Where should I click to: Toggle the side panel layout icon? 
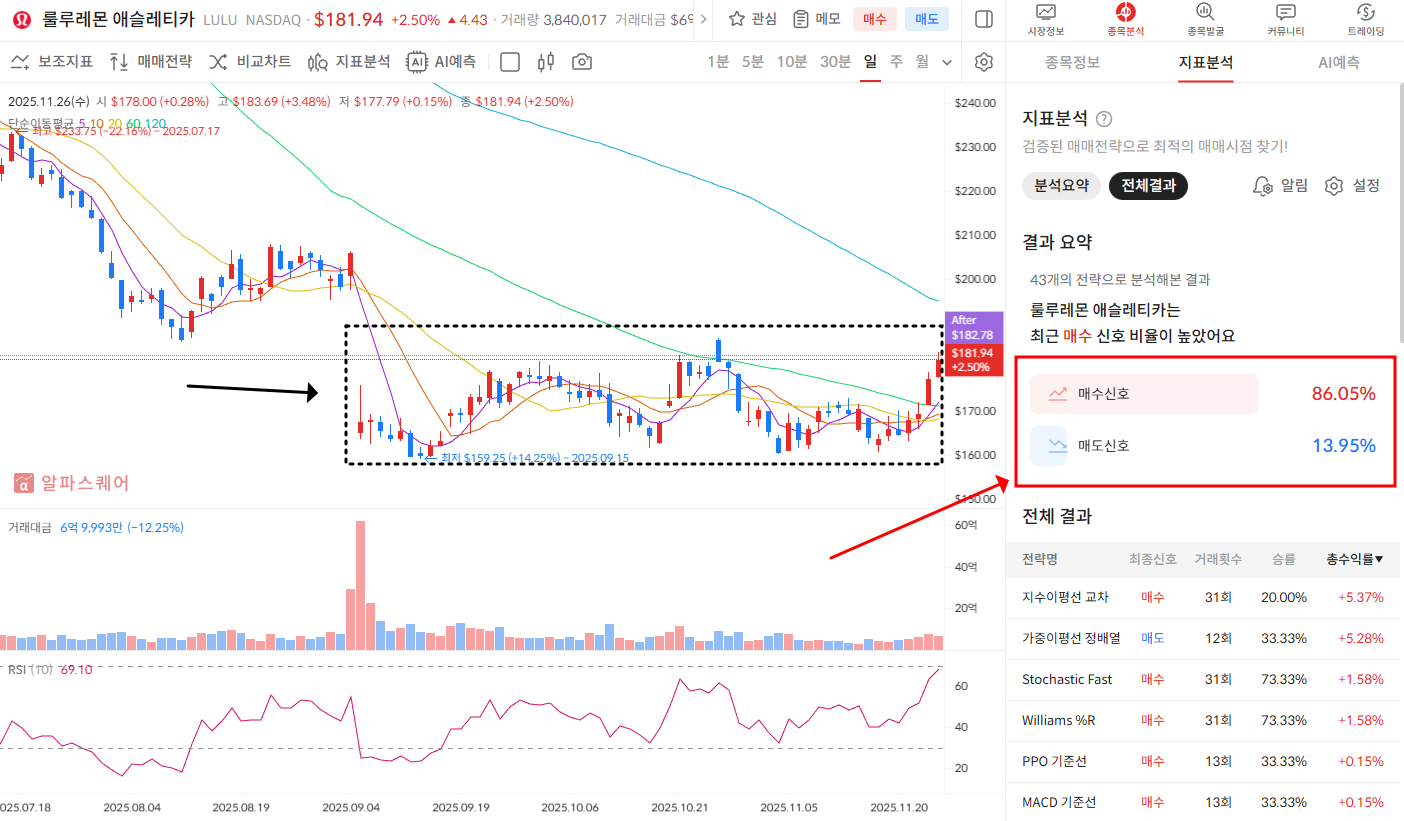click(983, 19)
